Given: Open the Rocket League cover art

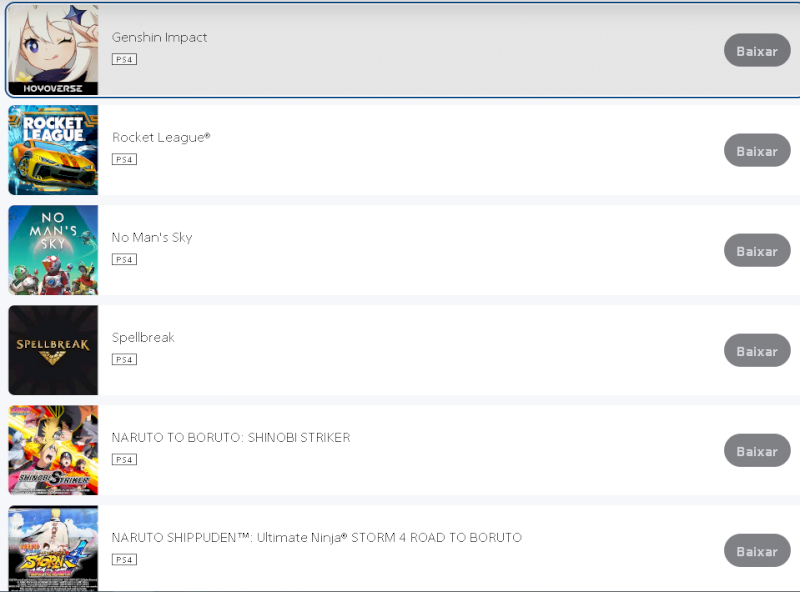Looking at the screenshot, I should [x=53, y=150].
